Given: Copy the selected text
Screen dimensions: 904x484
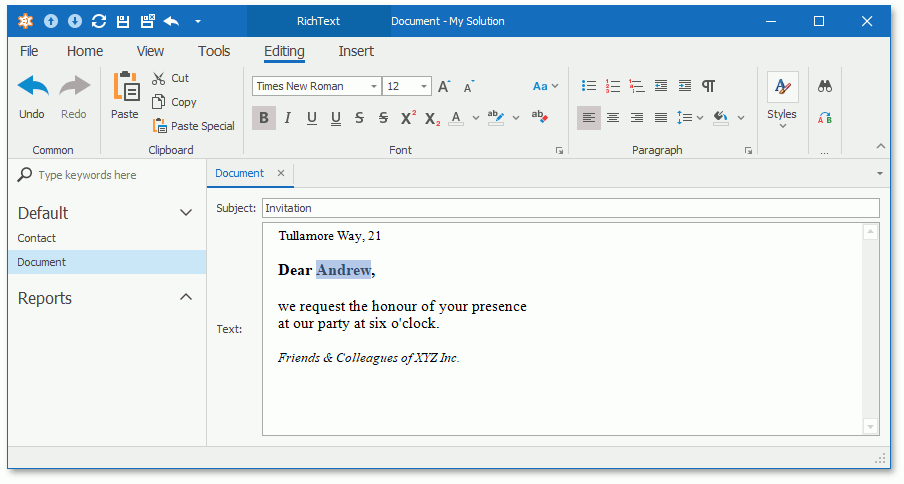Looking at the screenshot, I should 174,102.
